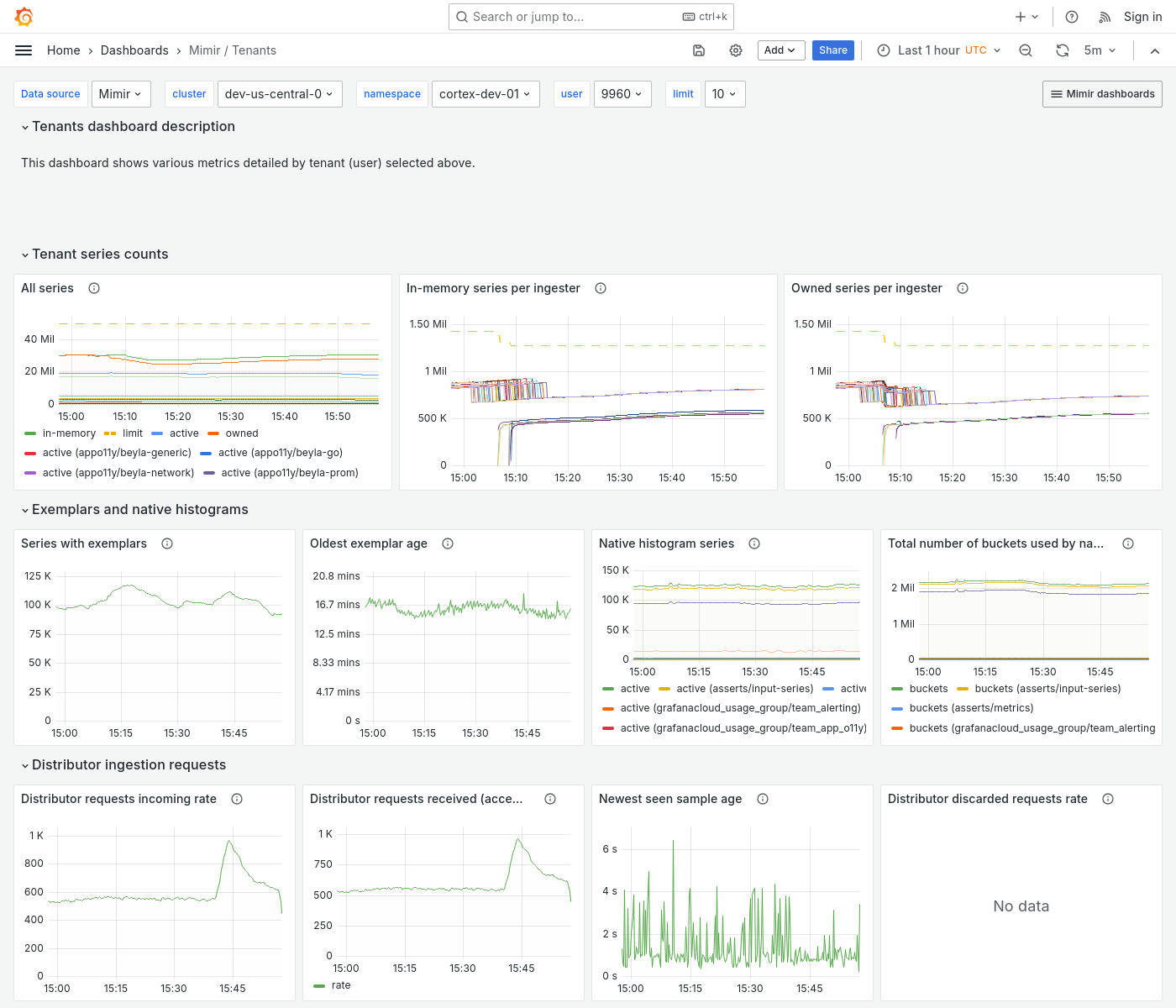The image size is (1176, 1008).
Task: Open the user 9960 dropdown
Action: click(x=622, y=94)
